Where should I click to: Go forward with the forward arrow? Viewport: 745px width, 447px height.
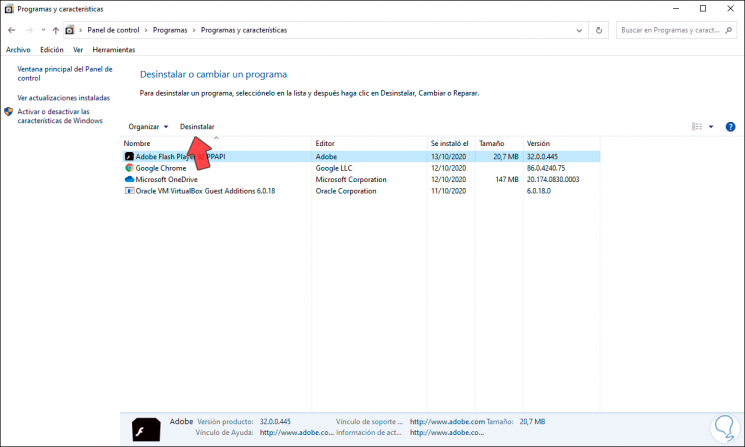click(x=29, y=30)
